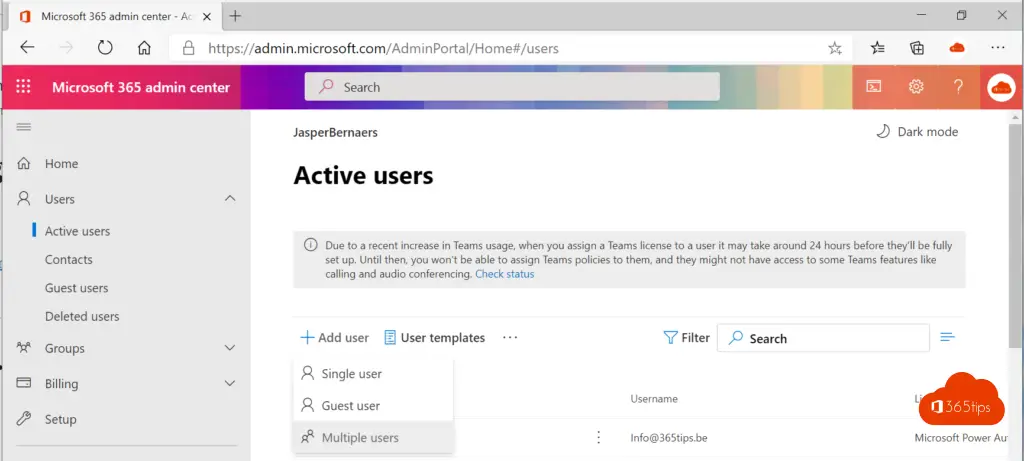Open the Add user dropdown
1024x461 pixels.
pyautogui.click(x=334, y=338)
